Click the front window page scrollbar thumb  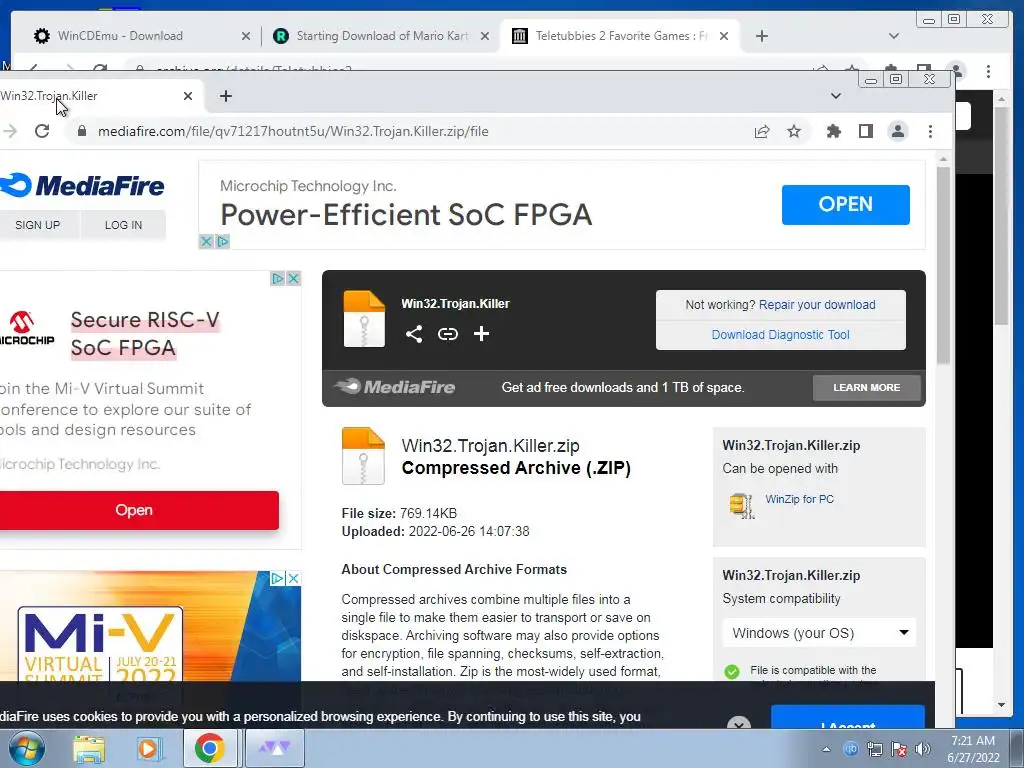click(x=943, y=264)
